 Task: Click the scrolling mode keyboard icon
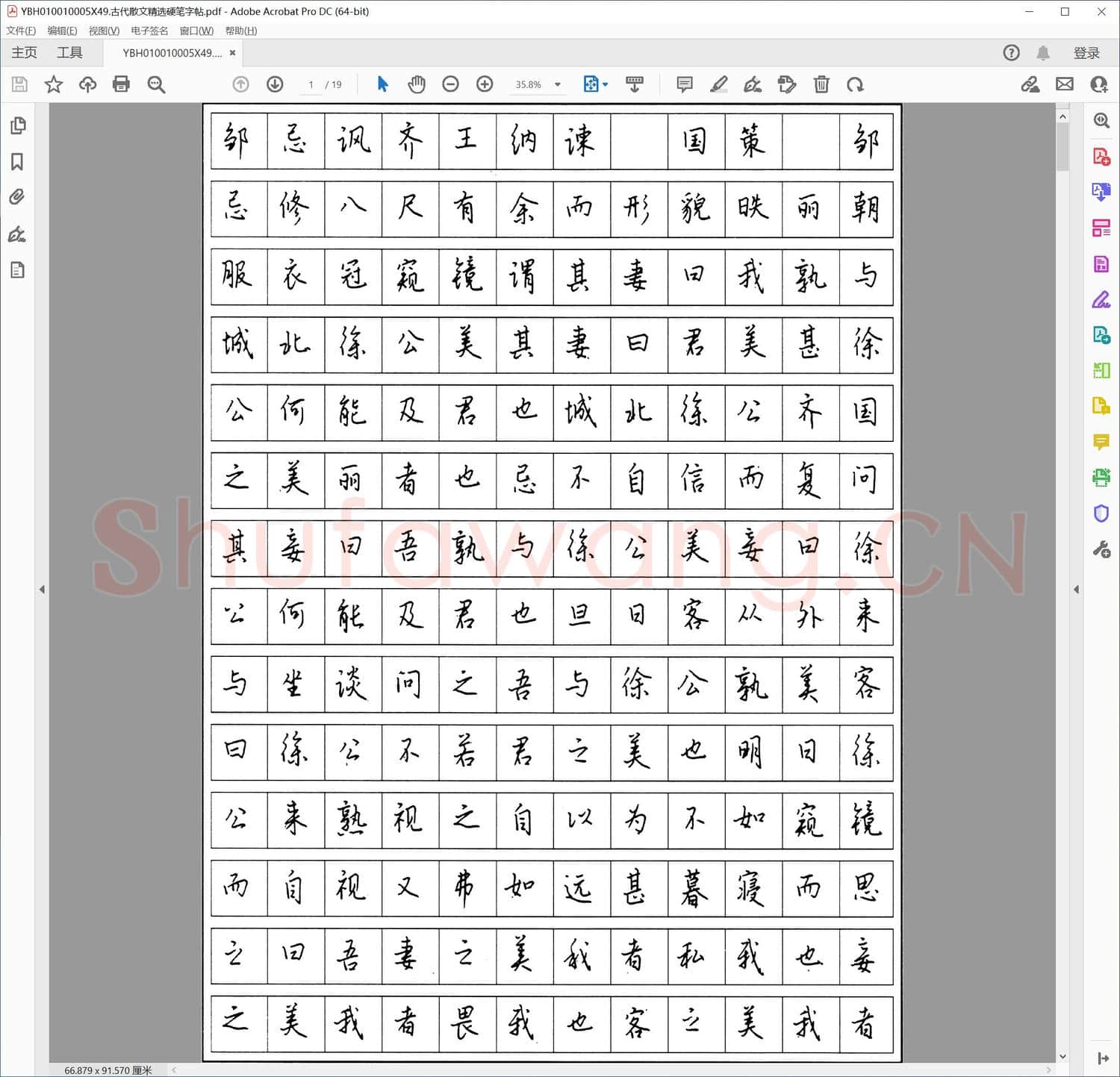tap(635, 84)
